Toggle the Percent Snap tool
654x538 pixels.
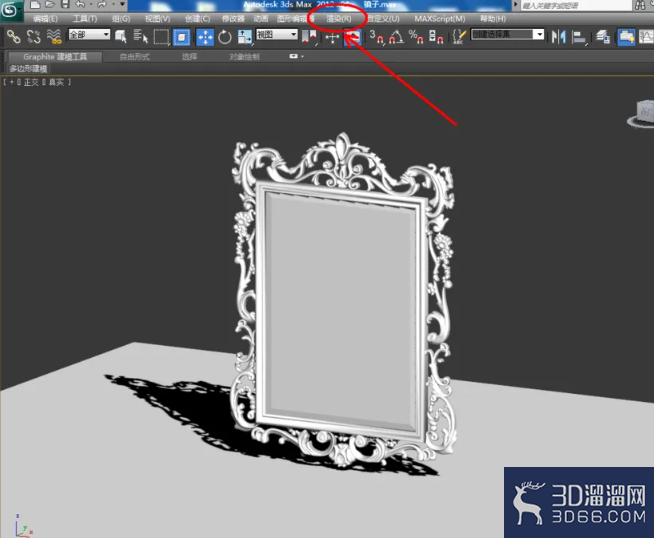point(416,37)
